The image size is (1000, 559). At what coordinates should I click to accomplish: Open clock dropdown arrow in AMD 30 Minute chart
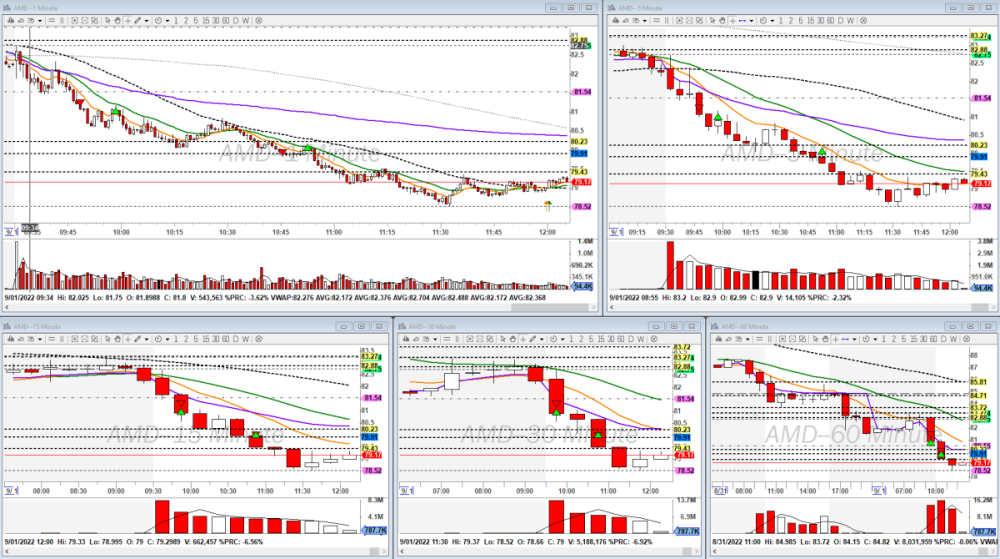point(563,339)
